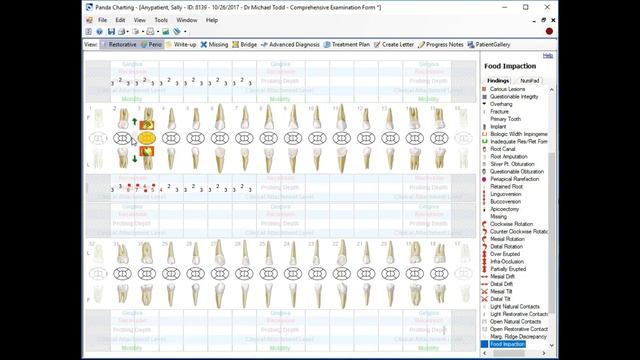The height and width of the screenshot is (360, 640).
Task: Select Periapical Rarefaction finding
Action: click(x=514, y=179)
